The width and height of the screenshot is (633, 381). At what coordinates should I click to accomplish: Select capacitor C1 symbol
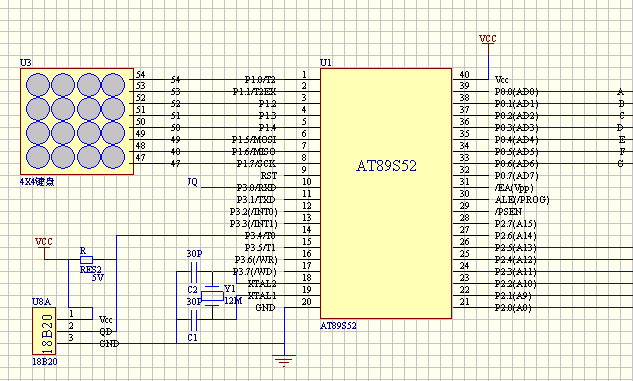(193, 320)
